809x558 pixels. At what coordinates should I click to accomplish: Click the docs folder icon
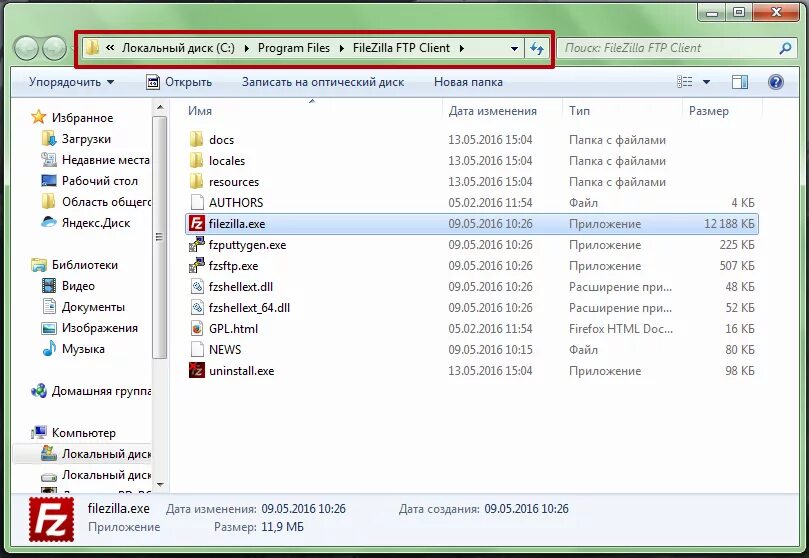tap(197, 139)
